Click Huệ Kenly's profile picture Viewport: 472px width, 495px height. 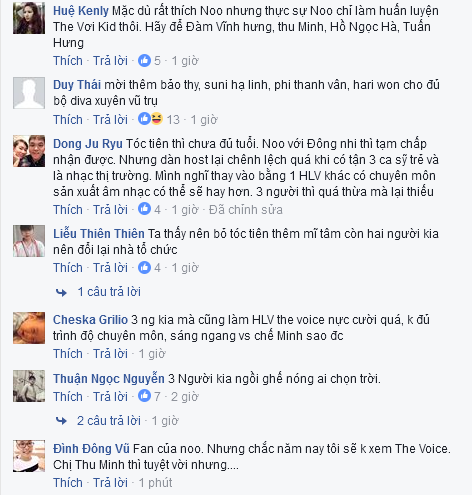[x=29, y=18]
